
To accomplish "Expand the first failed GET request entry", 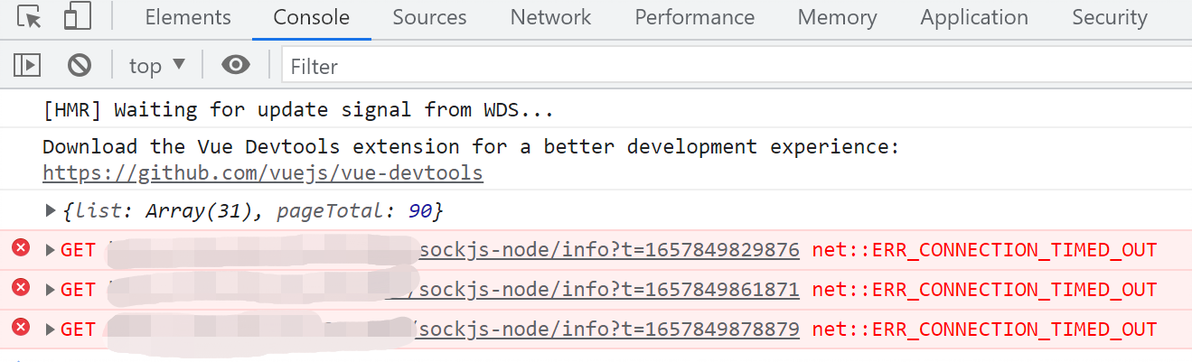I will click(x=51, y=249).
